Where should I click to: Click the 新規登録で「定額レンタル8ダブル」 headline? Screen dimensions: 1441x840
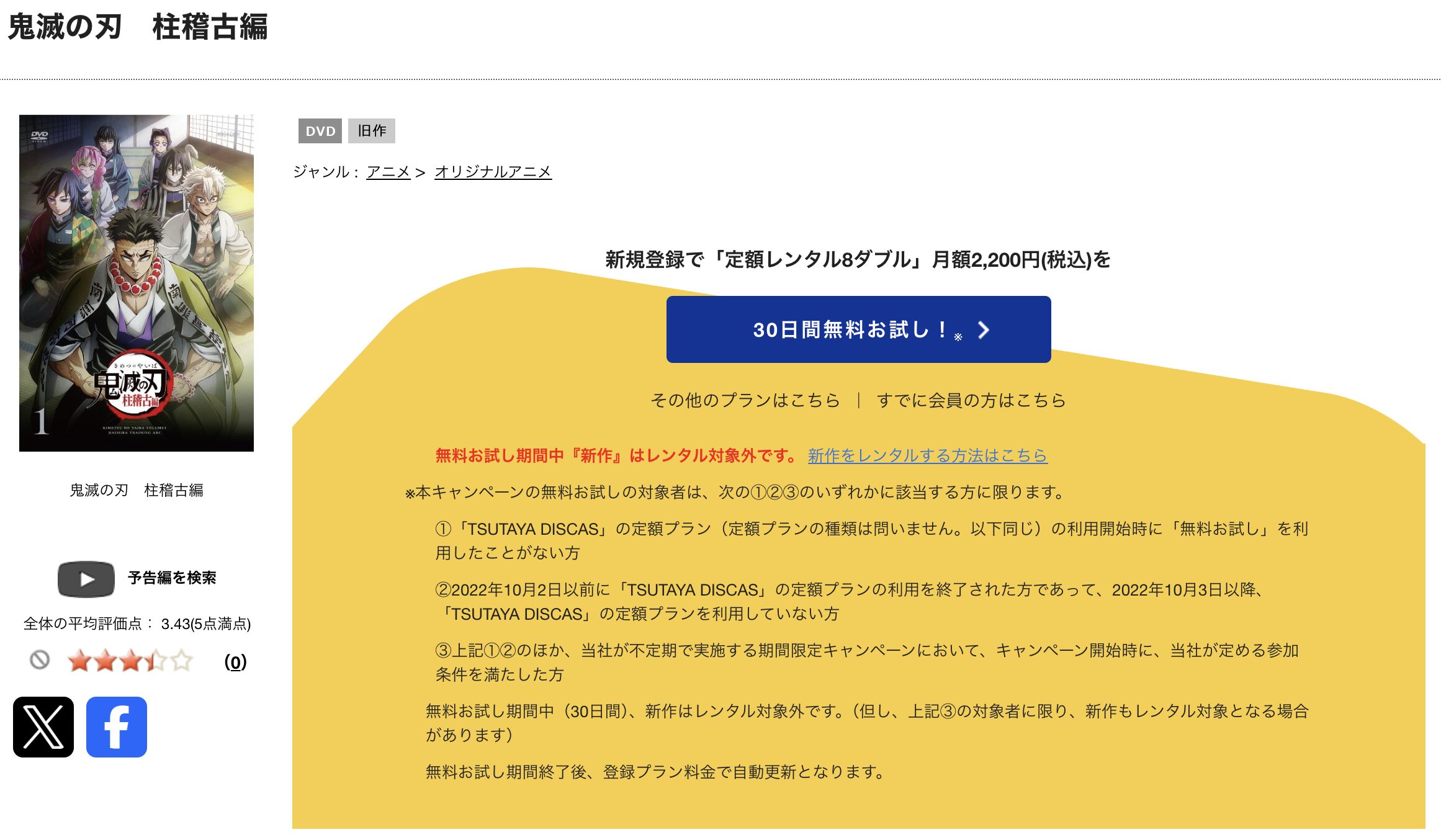tap(858, 260)
